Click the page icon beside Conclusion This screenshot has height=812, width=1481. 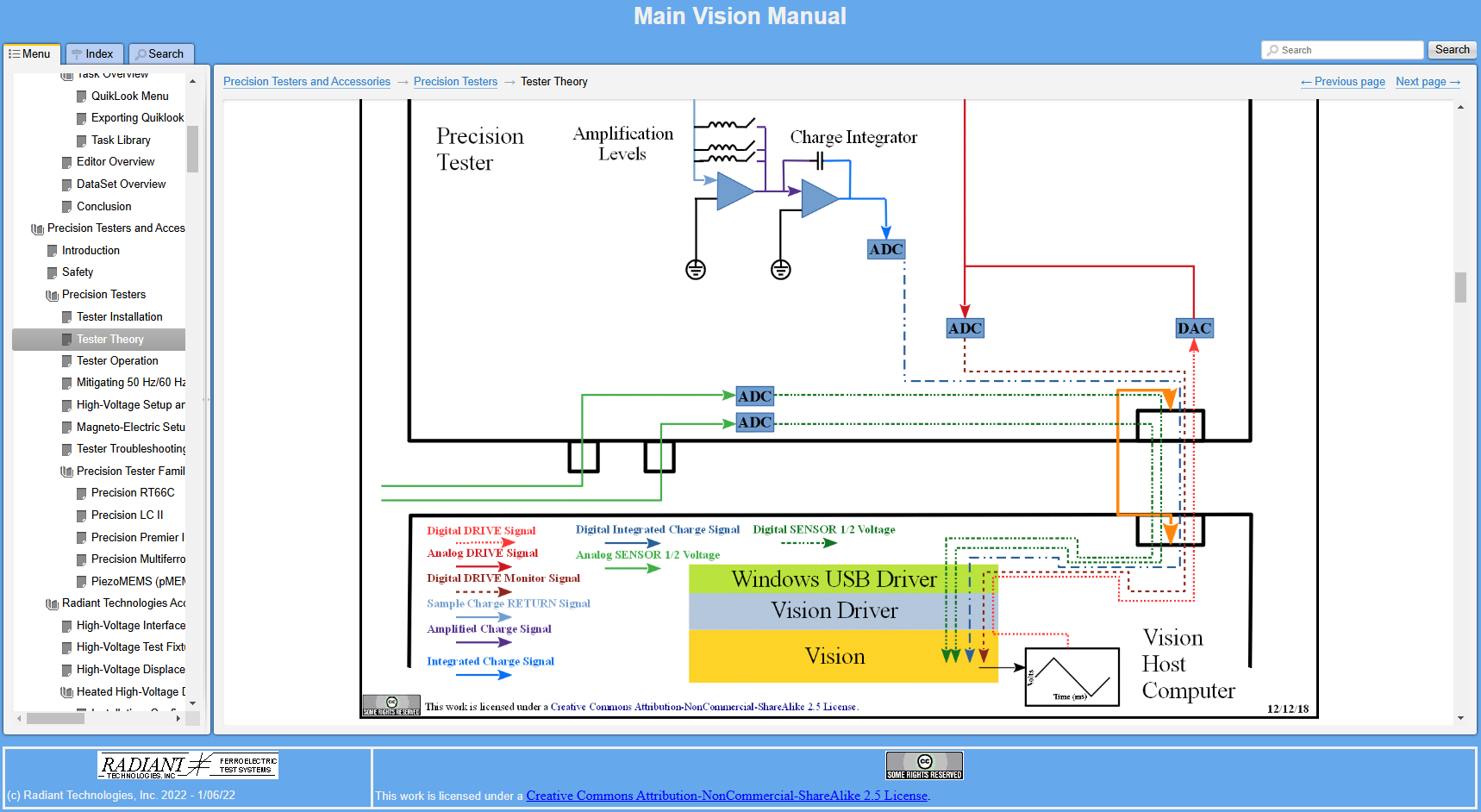(x=67, y=207)
